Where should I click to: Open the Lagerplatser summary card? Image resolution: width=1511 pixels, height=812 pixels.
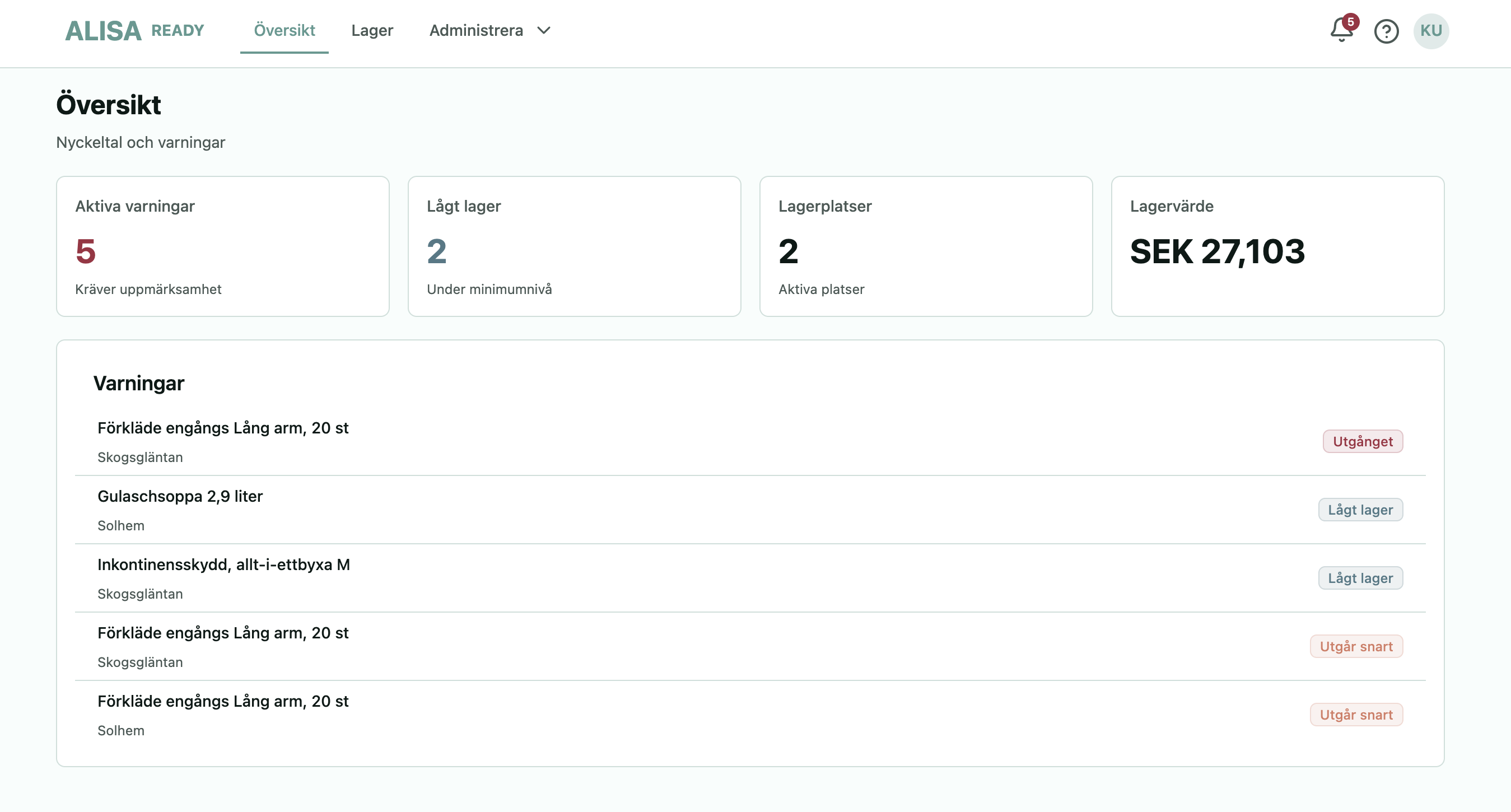coord(926,246)
